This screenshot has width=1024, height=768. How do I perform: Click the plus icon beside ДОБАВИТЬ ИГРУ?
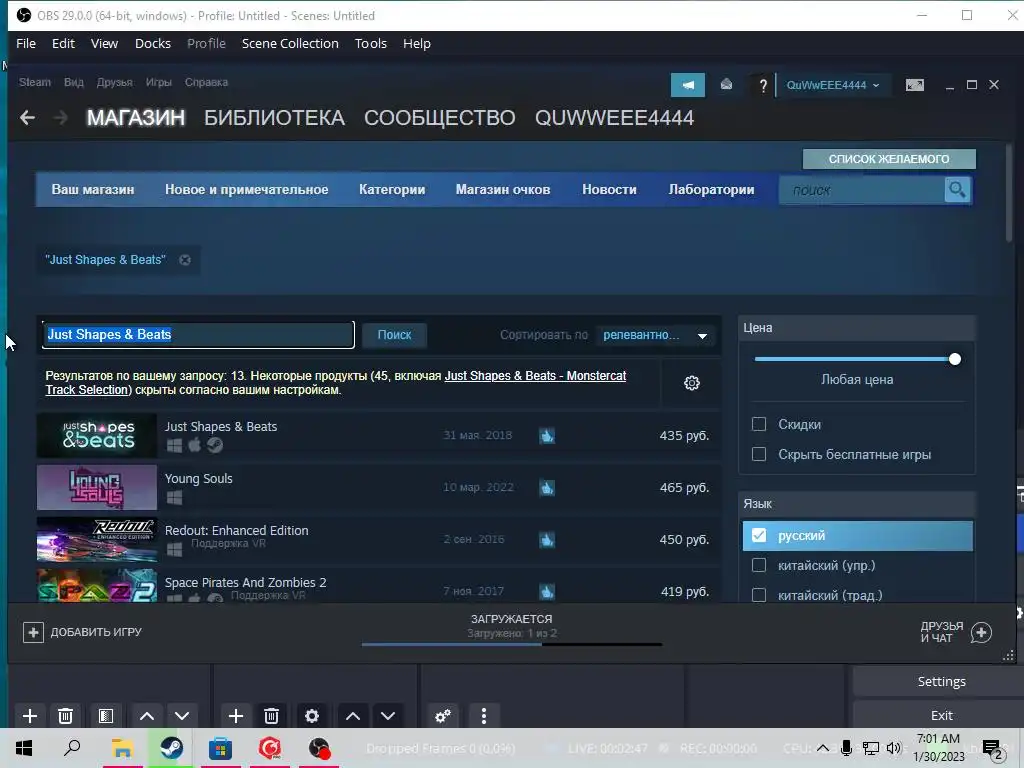click(x=33, y=632)
